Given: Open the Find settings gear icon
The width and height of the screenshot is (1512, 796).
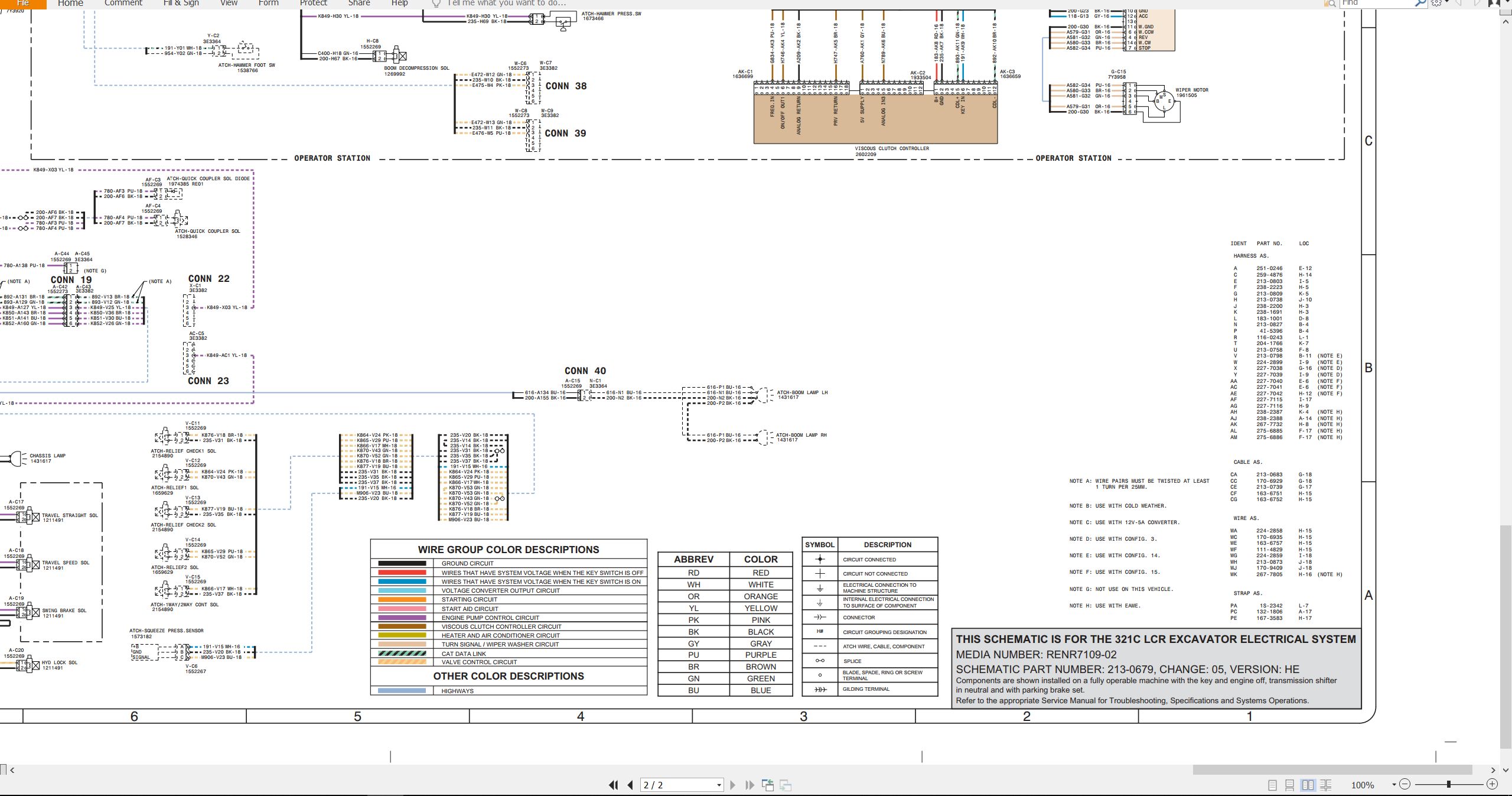Looking at the screenshot, I should (1438, 3).
